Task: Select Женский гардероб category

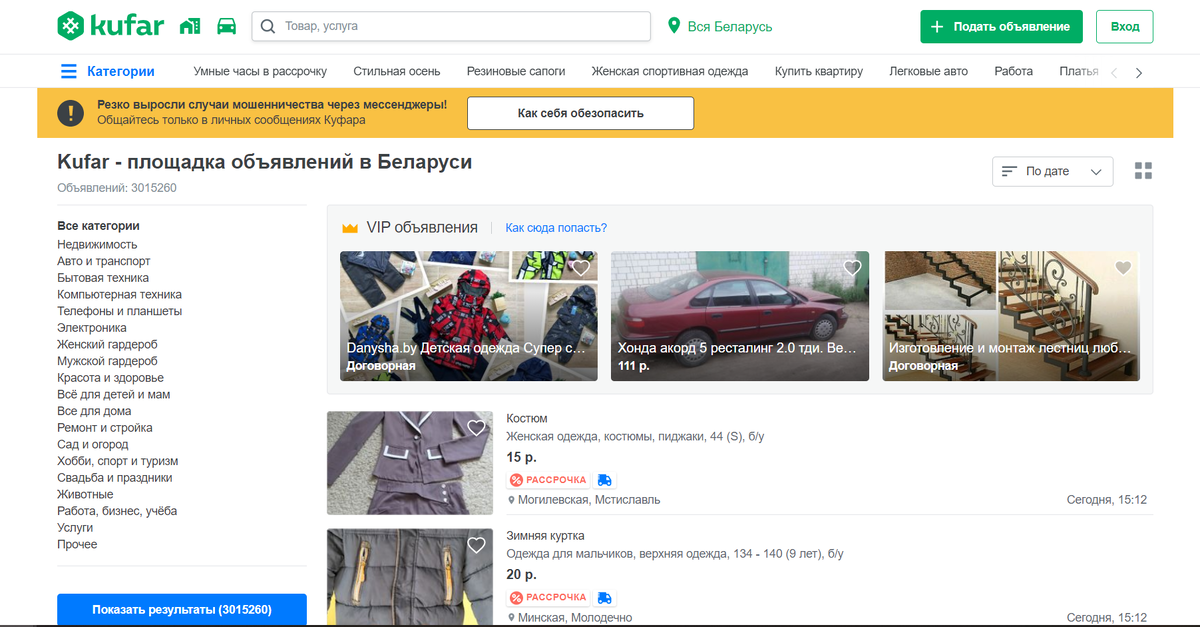Action: click(x=107, y=344)
